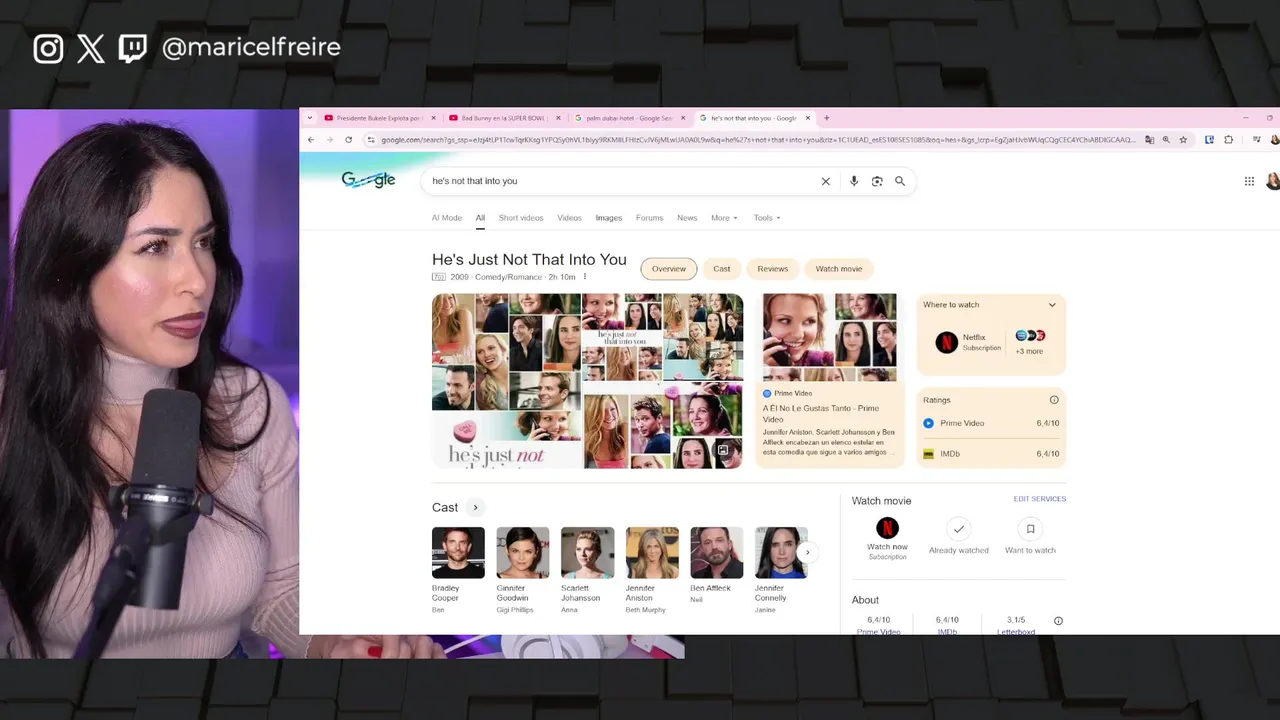
Task: Open the large movie poster collage image
Action: (x=587, y=381)
